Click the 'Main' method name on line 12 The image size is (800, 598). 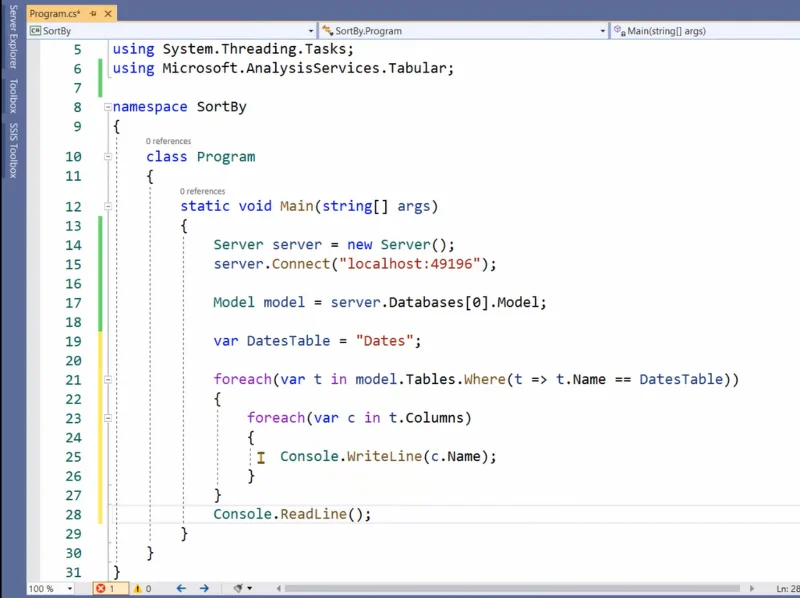click(296, 206)
